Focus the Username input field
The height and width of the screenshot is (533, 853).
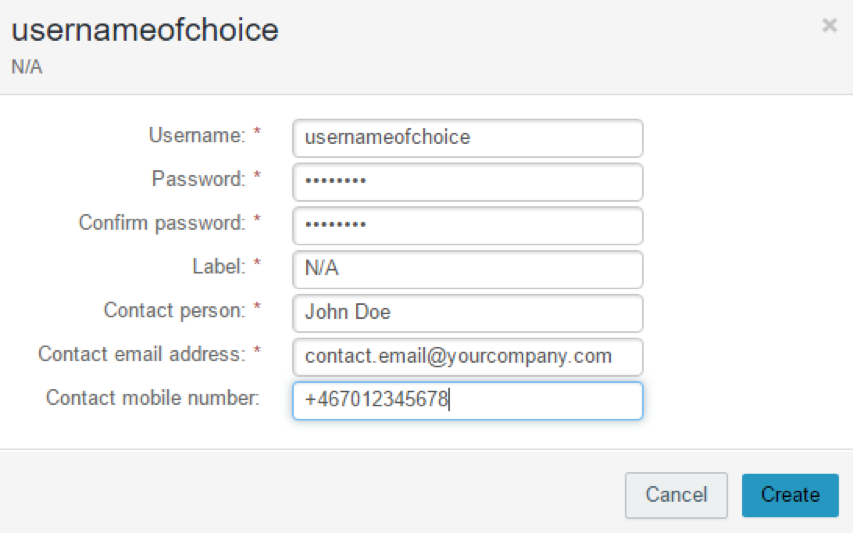coord(467,138)
